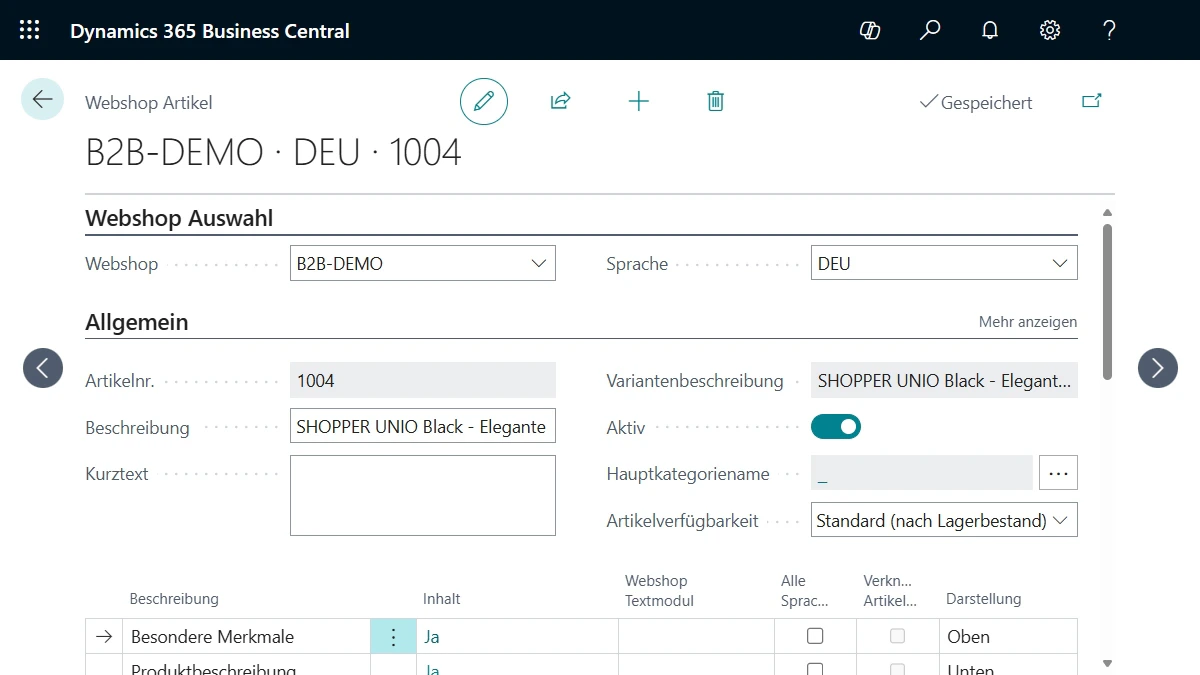Check Verknüpfte Artikel box for Besondere Merkmale
Viewport: 1200px width, 675px height.
[x=898, y=636]
